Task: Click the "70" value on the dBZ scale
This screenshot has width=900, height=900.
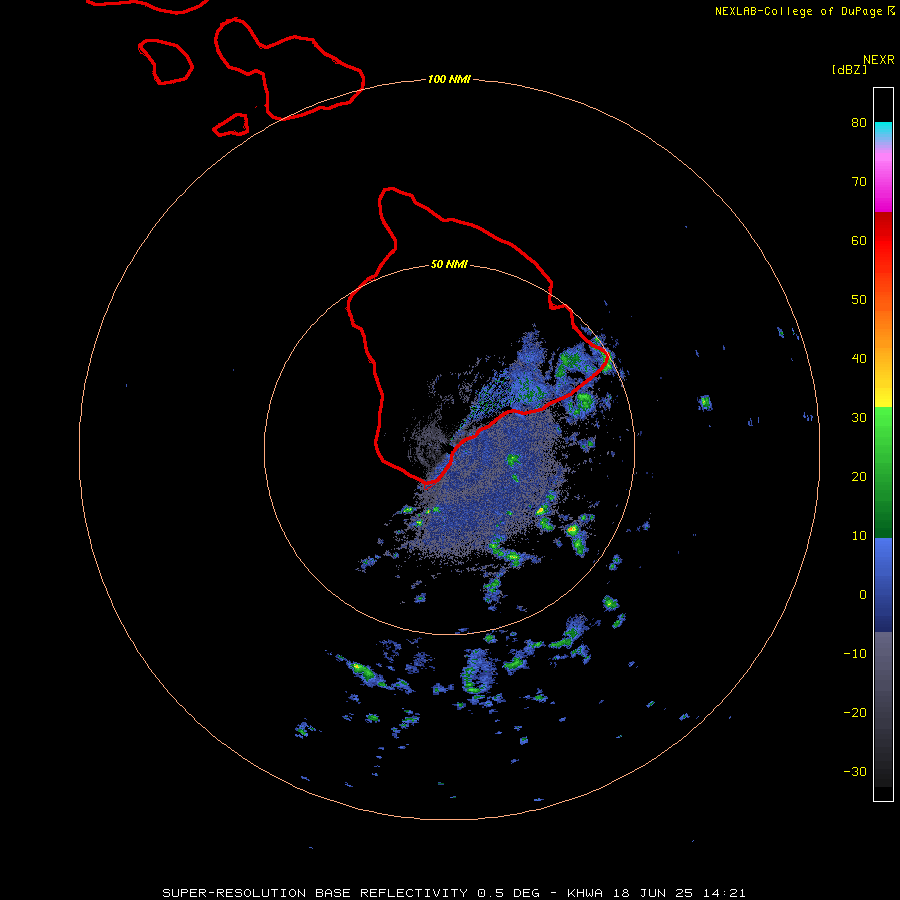Action: [x=859, y=182]
